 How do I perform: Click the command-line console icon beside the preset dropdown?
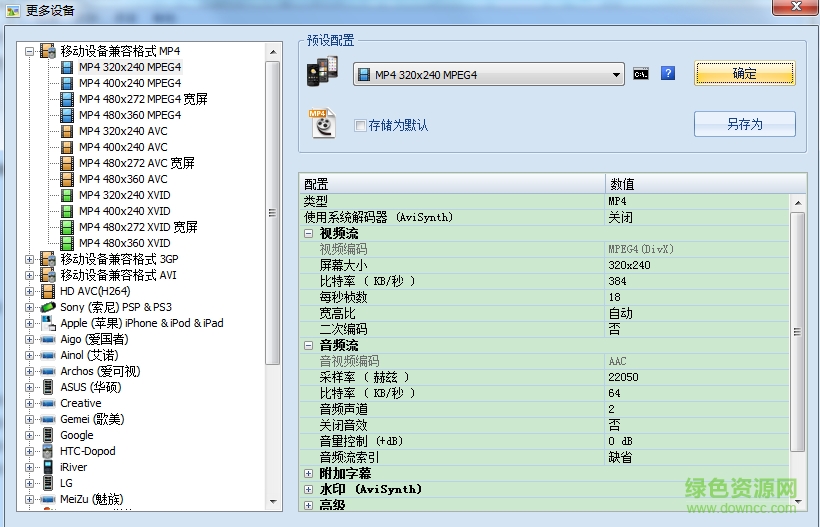coord(641,74)
